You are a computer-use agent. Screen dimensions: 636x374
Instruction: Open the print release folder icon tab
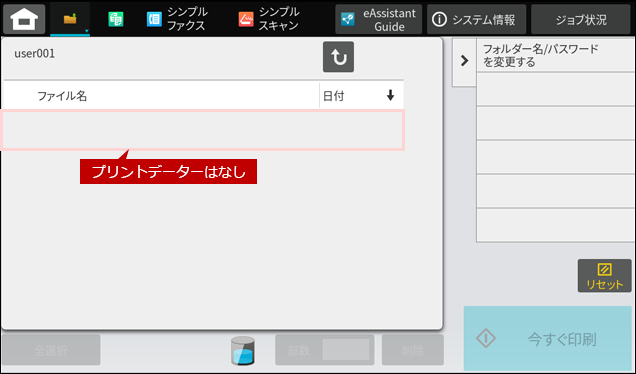point(70,19)
